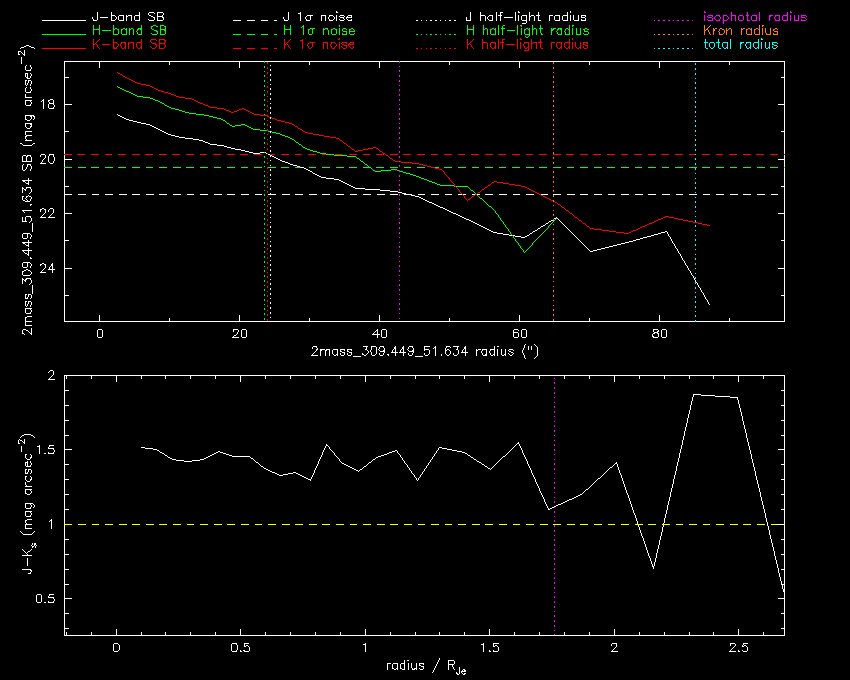850x680 pixels.
Task: Click the total radius legend label
Action: click(740, 44)
